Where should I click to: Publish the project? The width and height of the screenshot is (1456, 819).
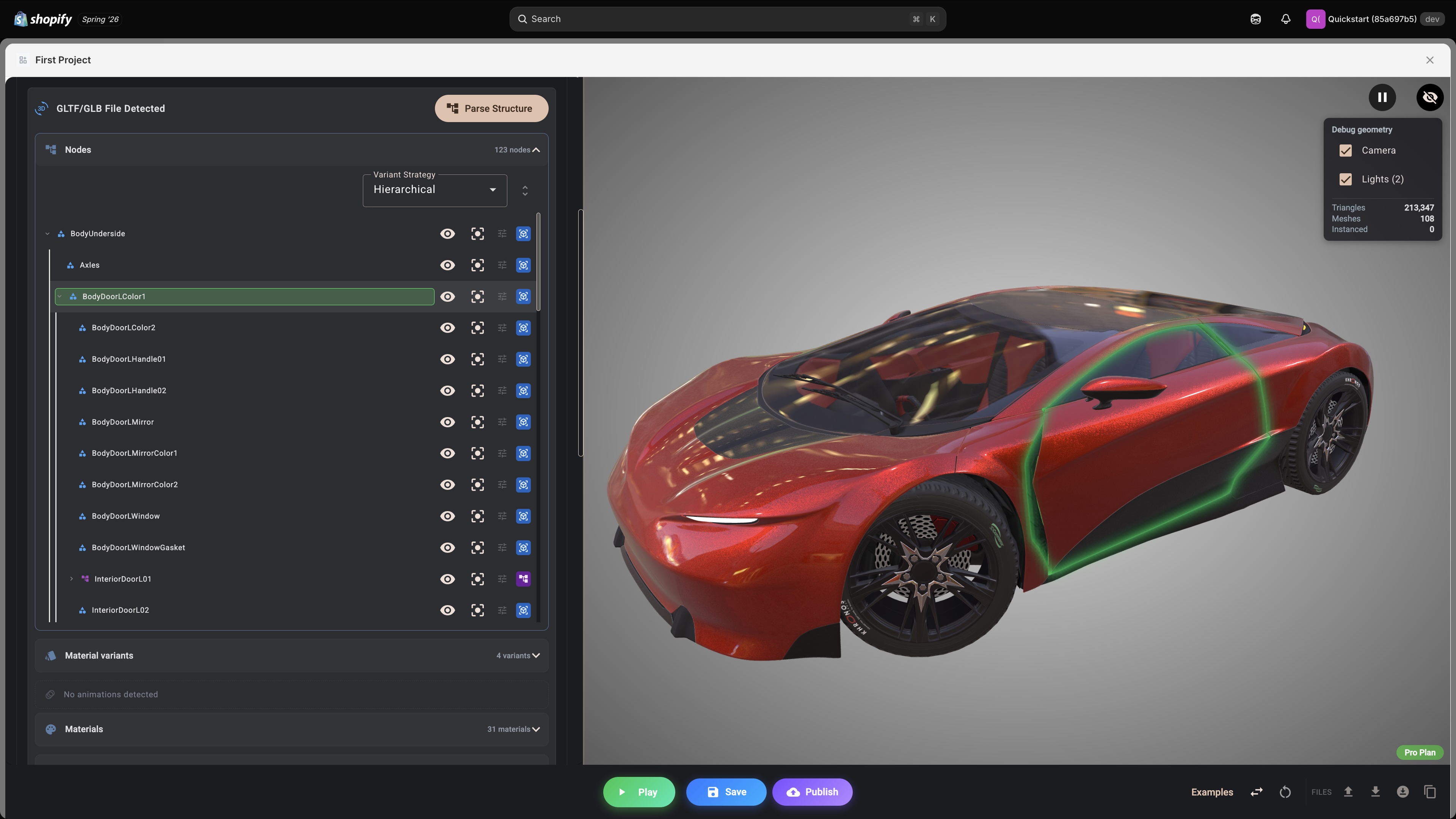click(x=812, y=792)
